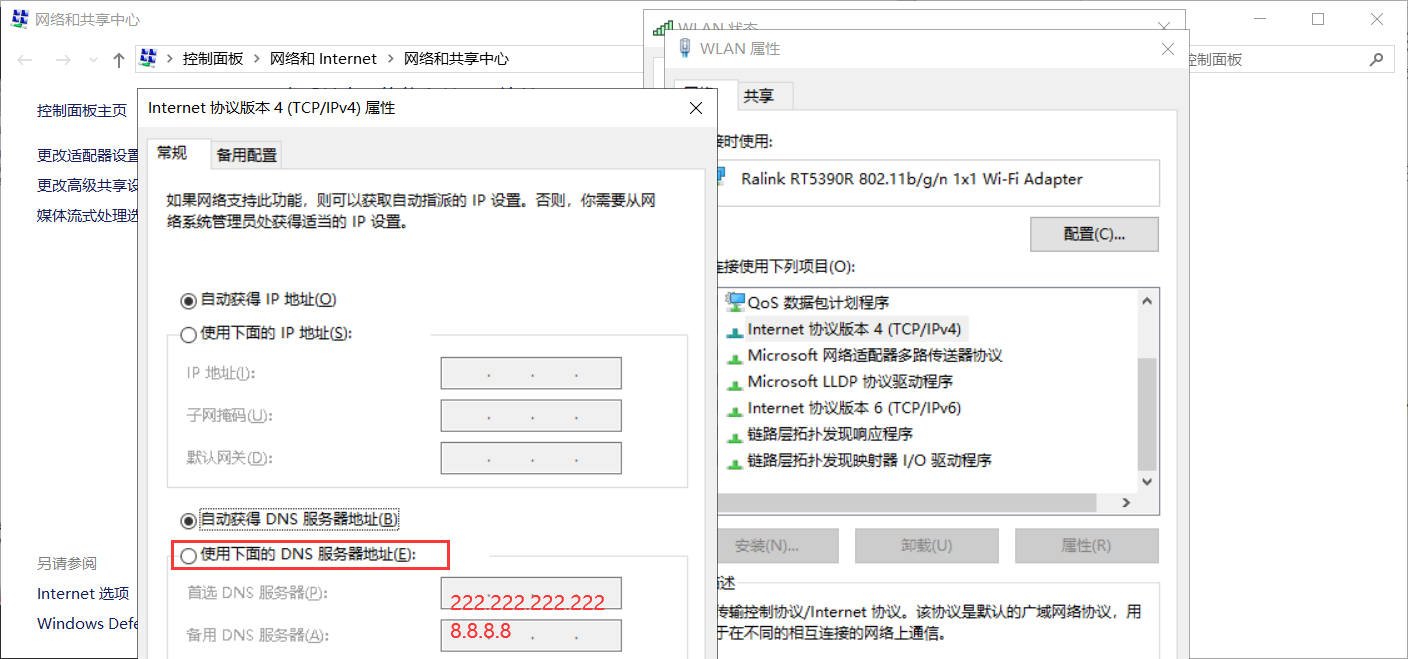1408x659 pixels.
Task: Close the TCP/IPv4 属性 dialog
Action: 696,108
